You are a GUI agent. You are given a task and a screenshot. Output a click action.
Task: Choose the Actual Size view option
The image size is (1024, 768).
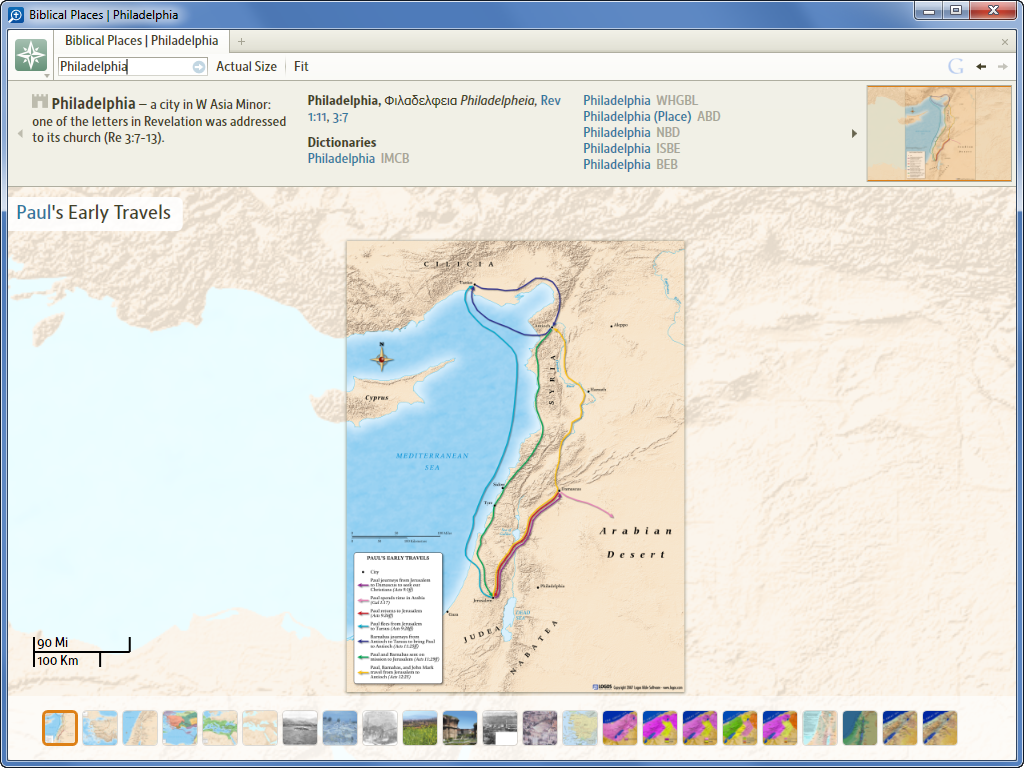pyautogui.click(x=246, y=67)
